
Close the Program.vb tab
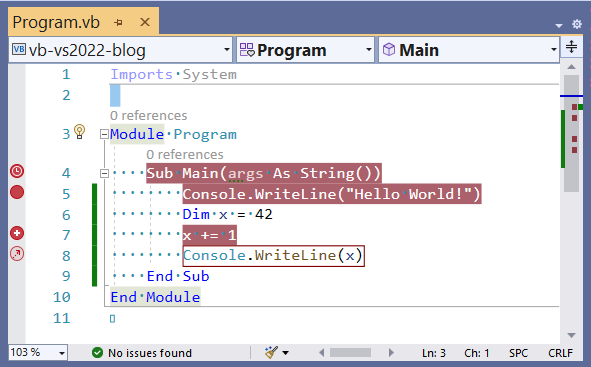click(x=145, y=22)
